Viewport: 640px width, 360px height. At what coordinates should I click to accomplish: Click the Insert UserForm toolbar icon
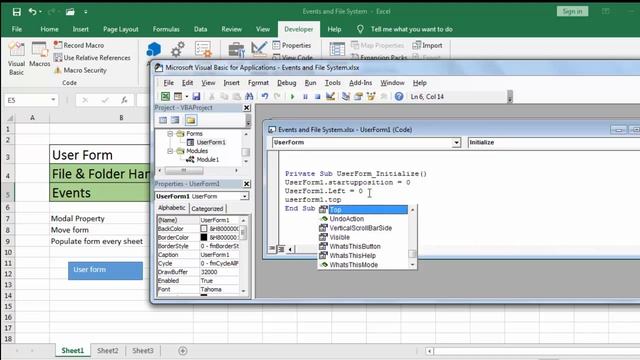coord(178,96)
